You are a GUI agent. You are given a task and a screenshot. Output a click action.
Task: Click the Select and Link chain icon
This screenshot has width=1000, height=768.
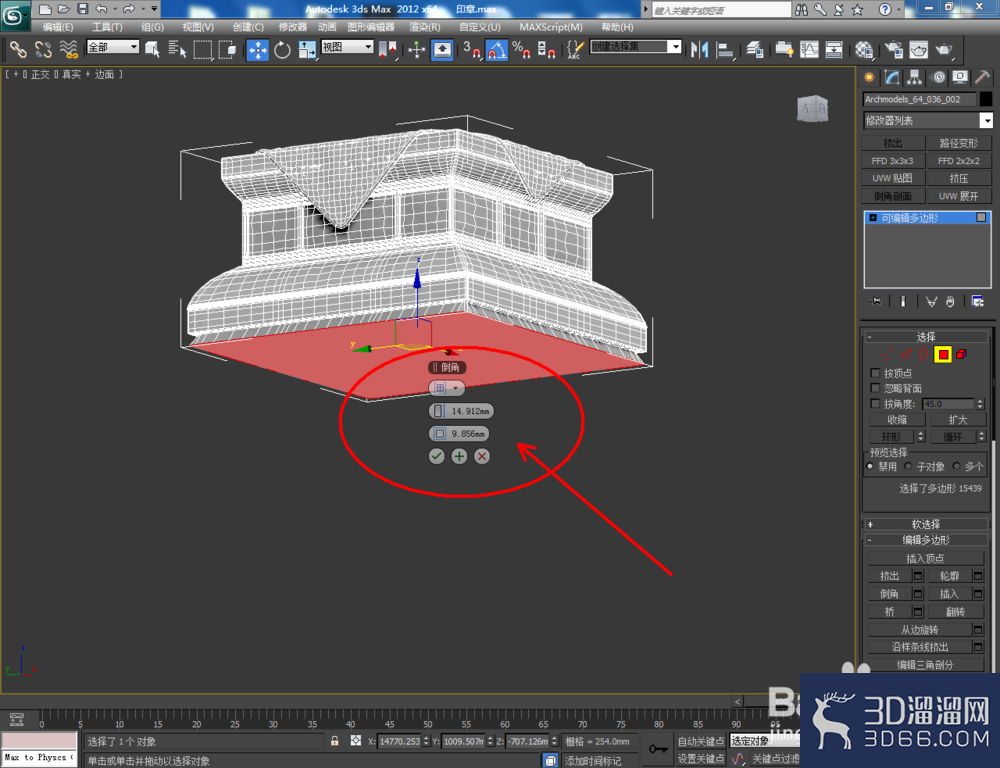pyautogui.click(x=18, y=50)
